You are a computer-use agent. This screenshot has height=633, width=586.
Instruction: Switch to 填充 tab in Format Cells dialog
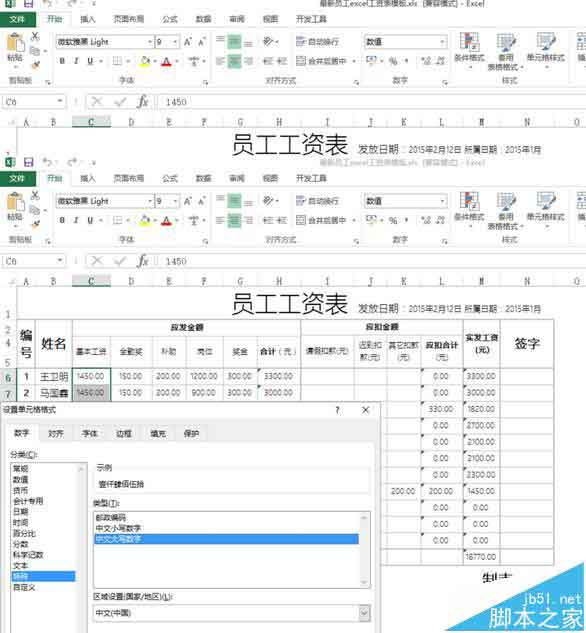[158, 434]
